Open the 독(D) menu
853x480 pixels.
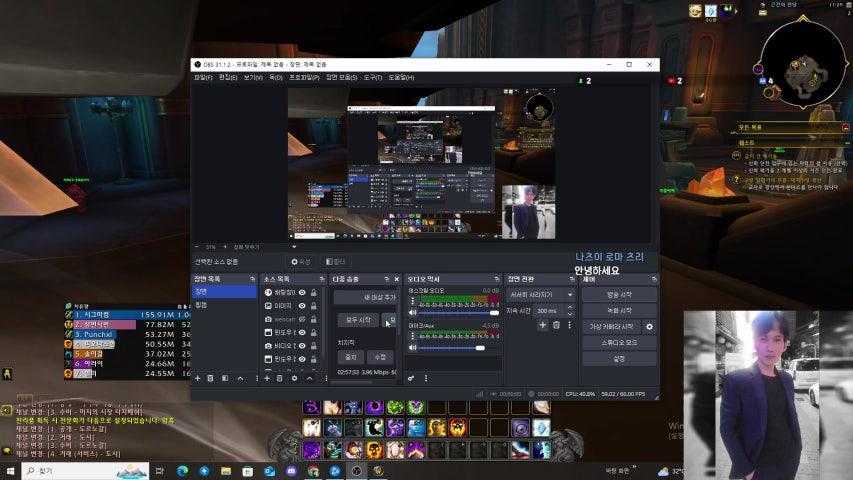coord(276,78)
